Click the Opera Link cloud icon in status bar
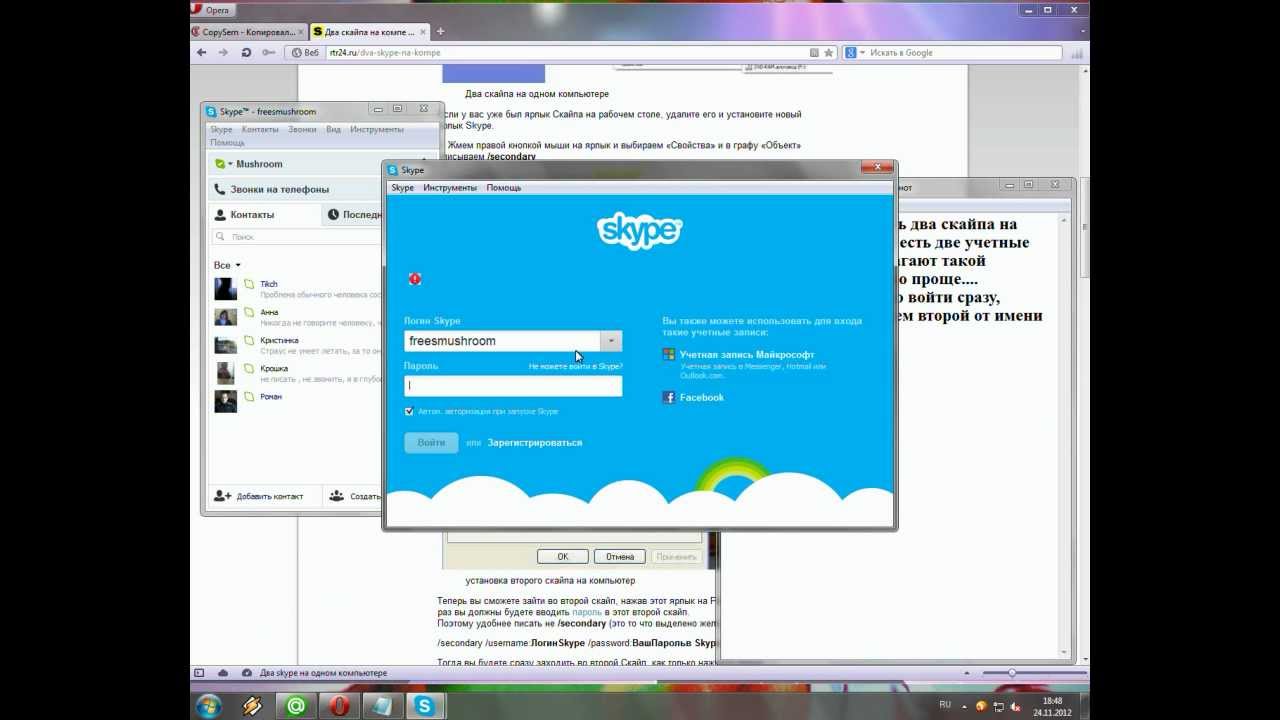 [x=222, y=673]
